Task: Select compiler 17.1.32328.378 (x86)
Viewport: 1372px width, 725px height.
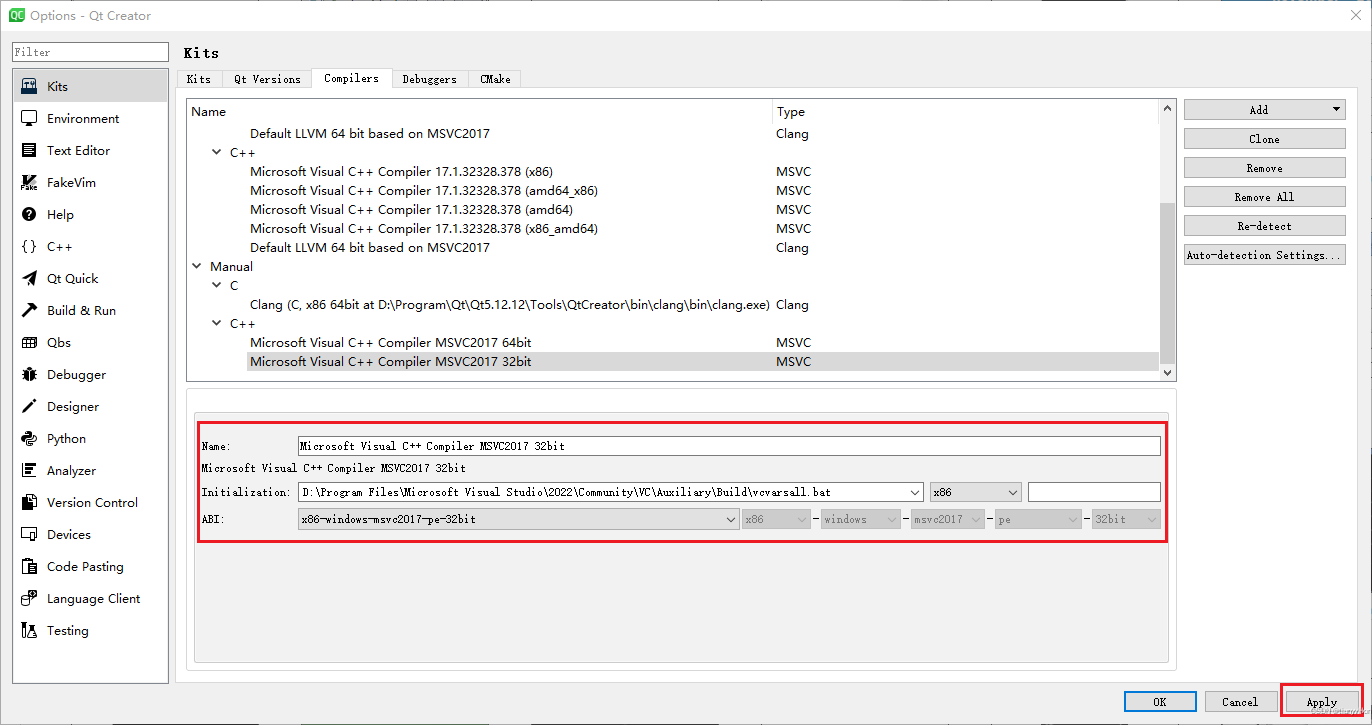Action: pyautogui.click(x=401, y=172)
